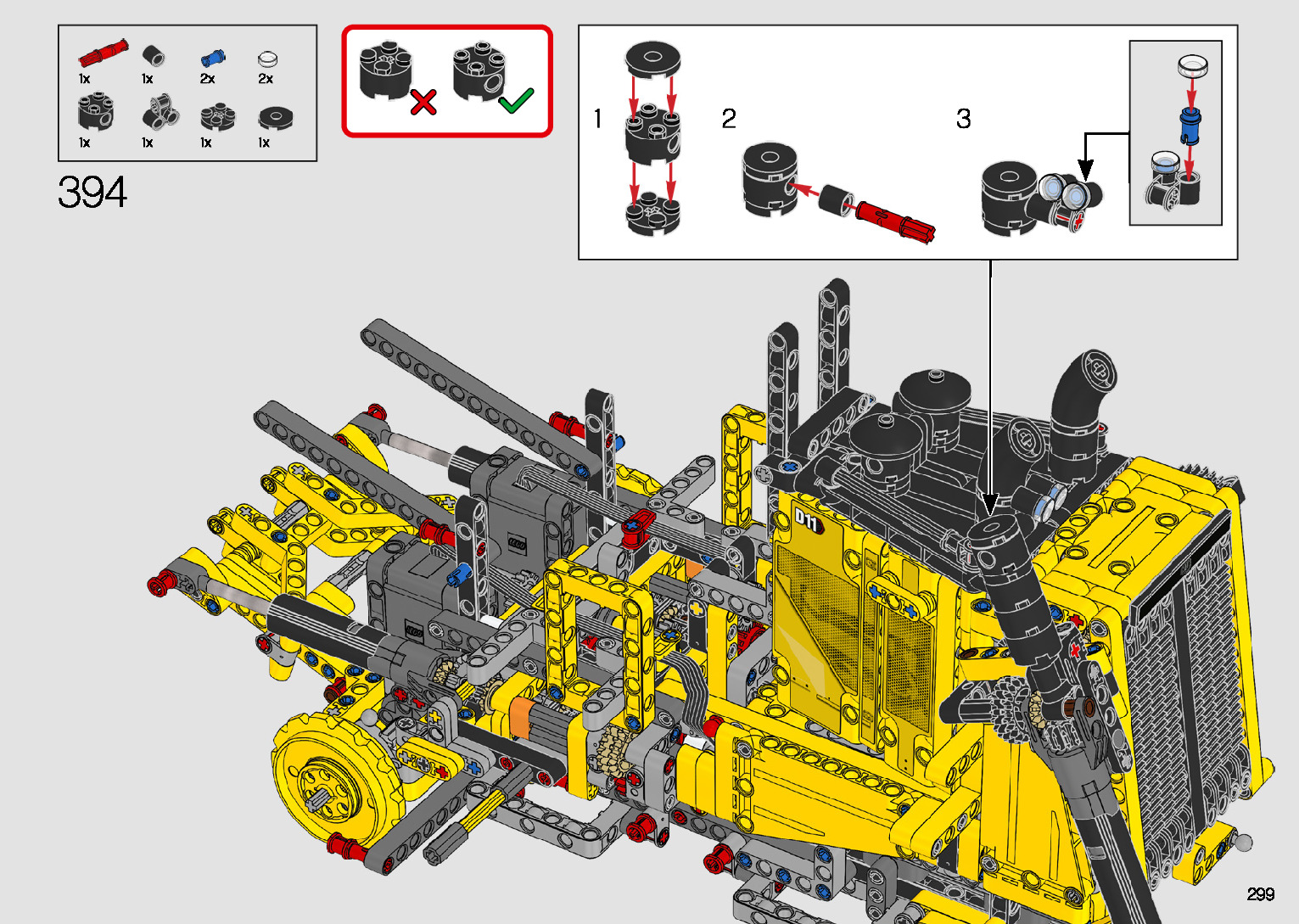Click the black 2x2 round plate part

coord(217,117)
